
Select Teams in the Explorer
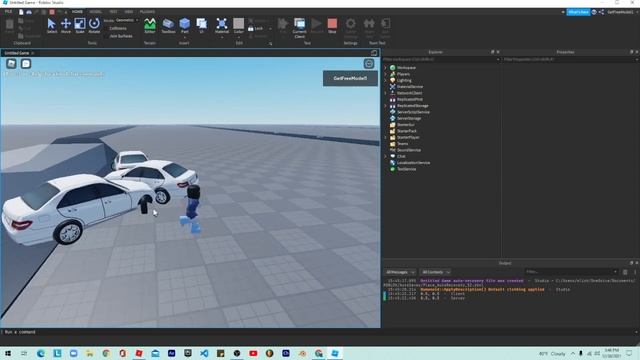[x=402, y=144]
